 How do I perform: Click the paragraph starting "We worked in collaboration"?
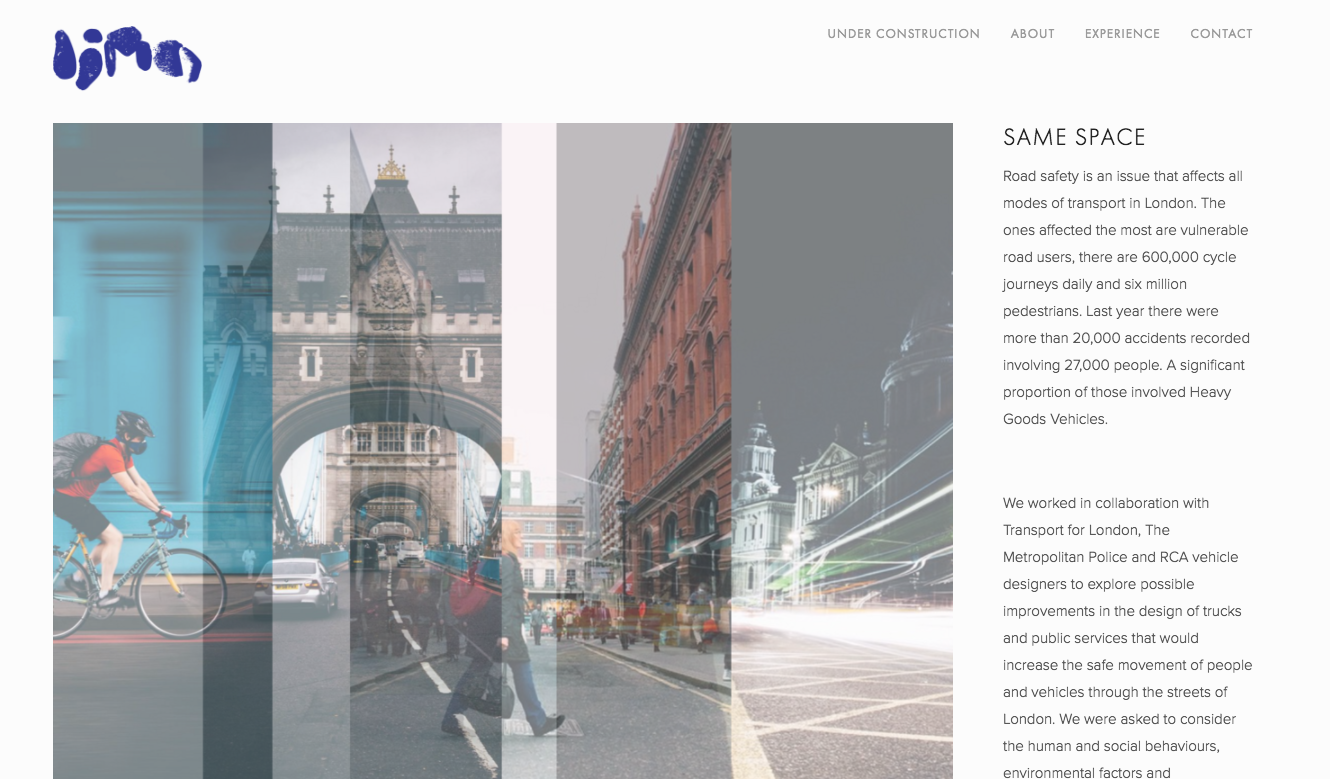[x=1127, y=638]
